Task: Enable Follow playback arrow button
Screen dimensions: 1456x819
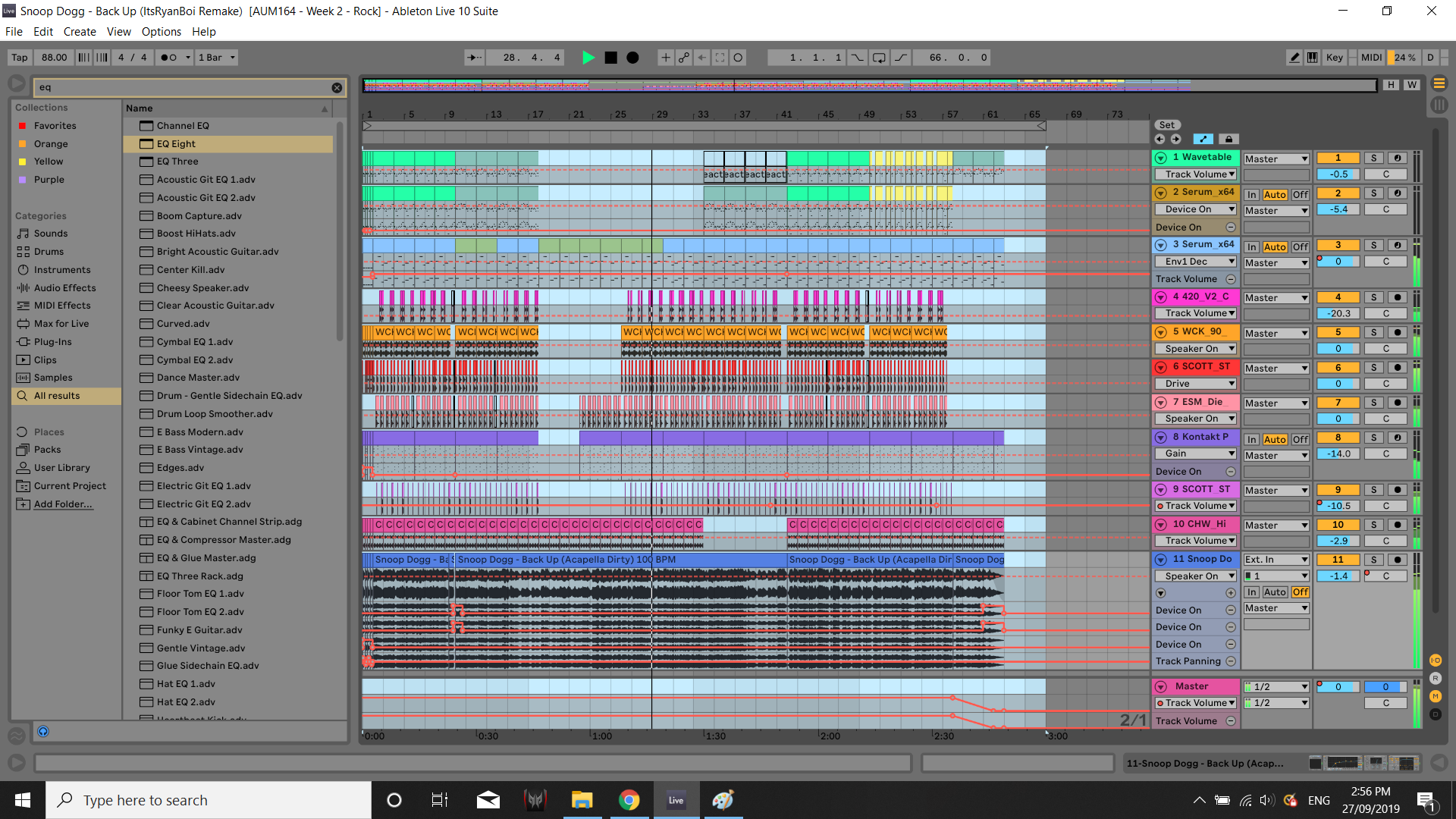Action: (x=474, y=58)
